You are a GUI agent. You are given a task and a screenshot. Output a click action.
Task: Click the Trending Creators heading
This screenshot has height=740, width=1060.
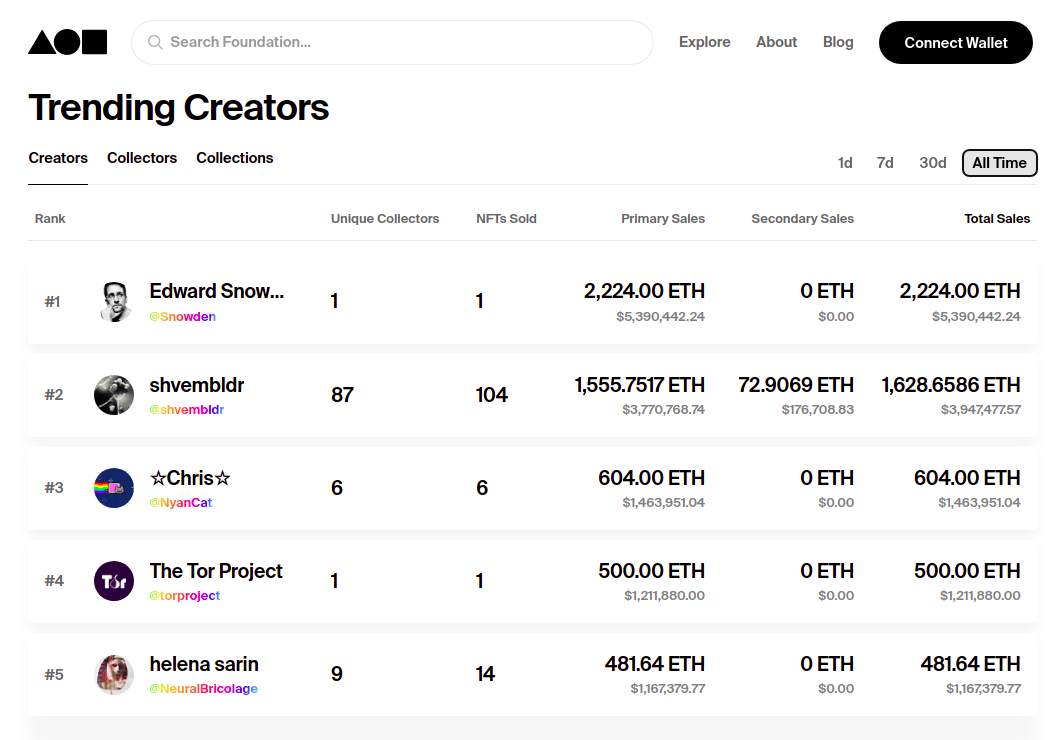coord(178,107)
